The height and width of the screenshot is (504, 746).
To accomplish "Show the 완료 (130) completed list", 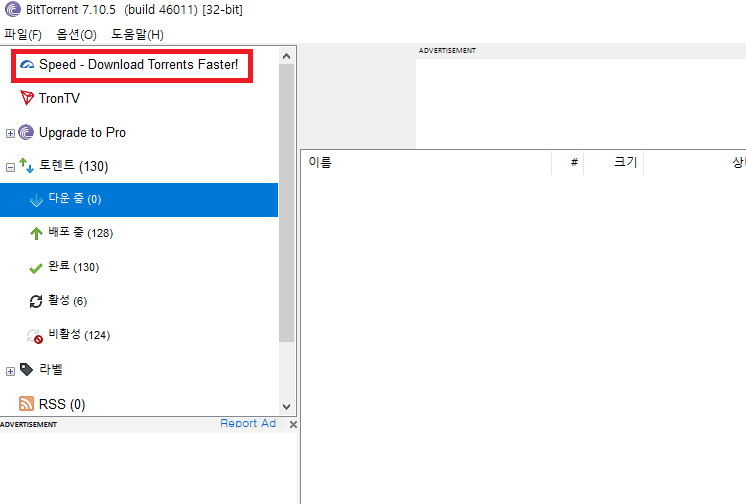I will (74, 267).
